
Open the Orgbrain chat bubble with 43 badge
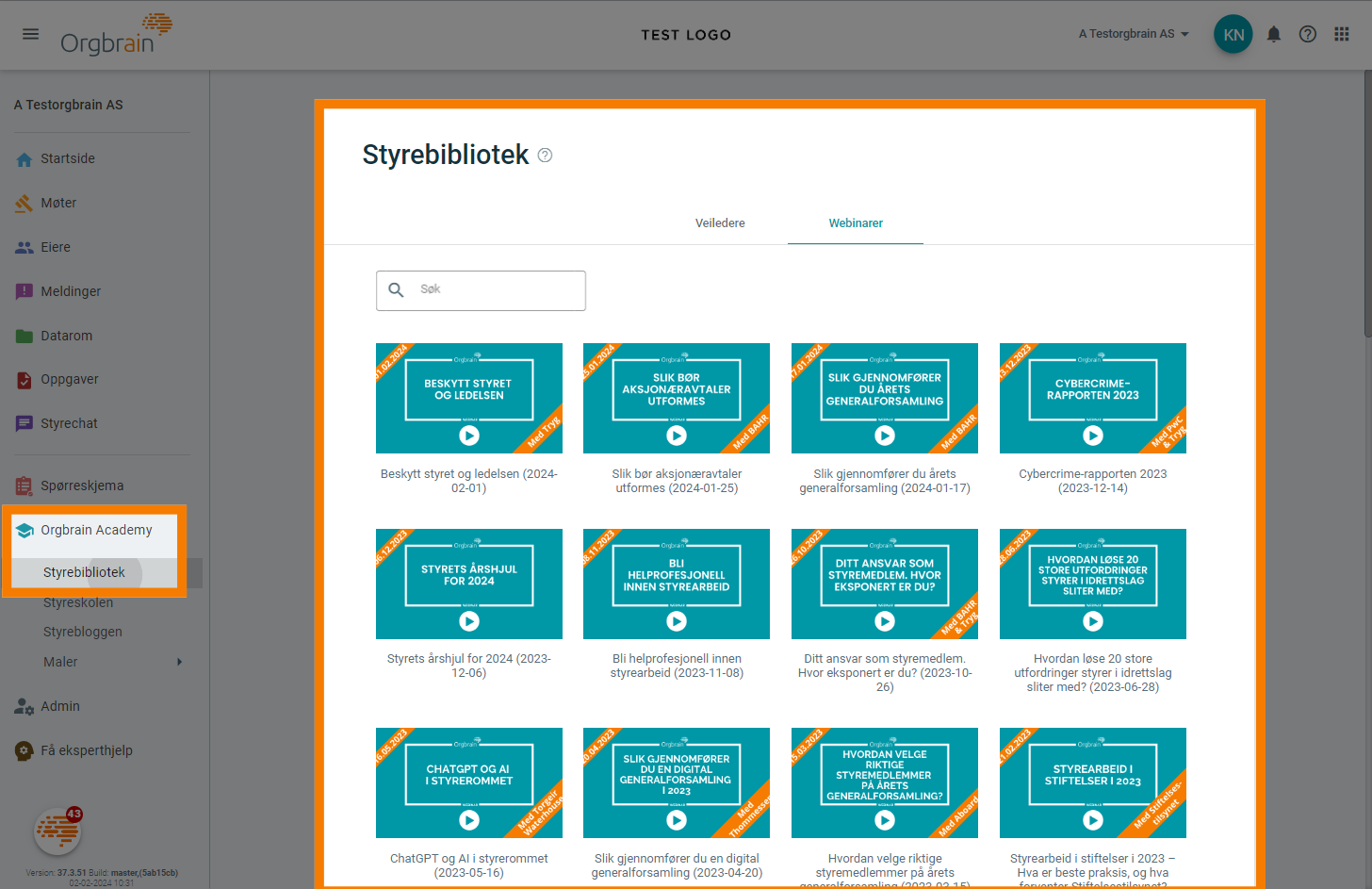pos(57,831)
